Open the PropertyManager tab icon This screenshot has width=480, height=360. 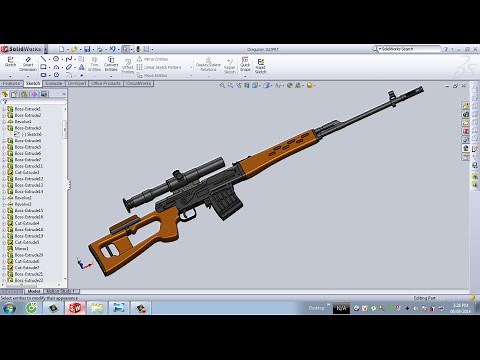[14, 94]
